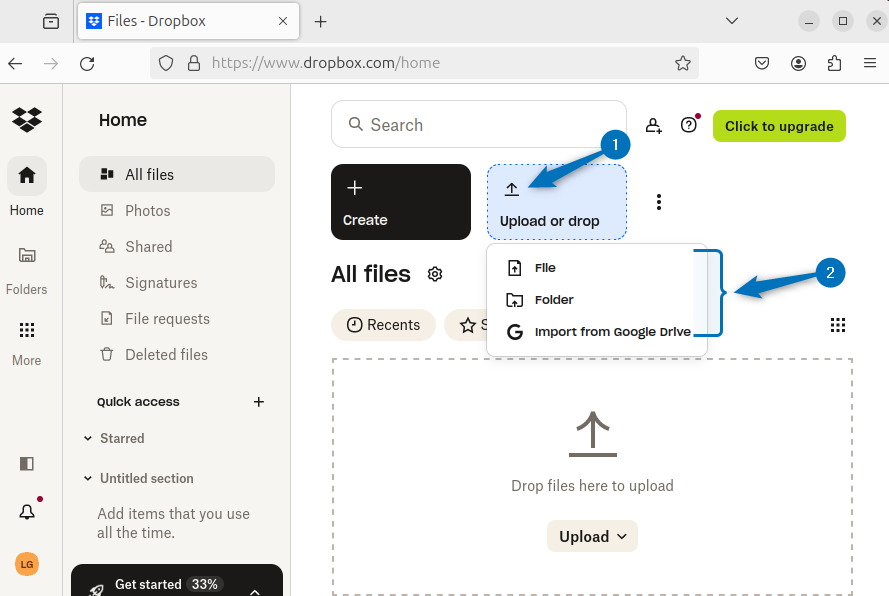Viewport: 889px width, 596px height.
Task: Open the notifications bell icon
Action: tap(27, 512)
